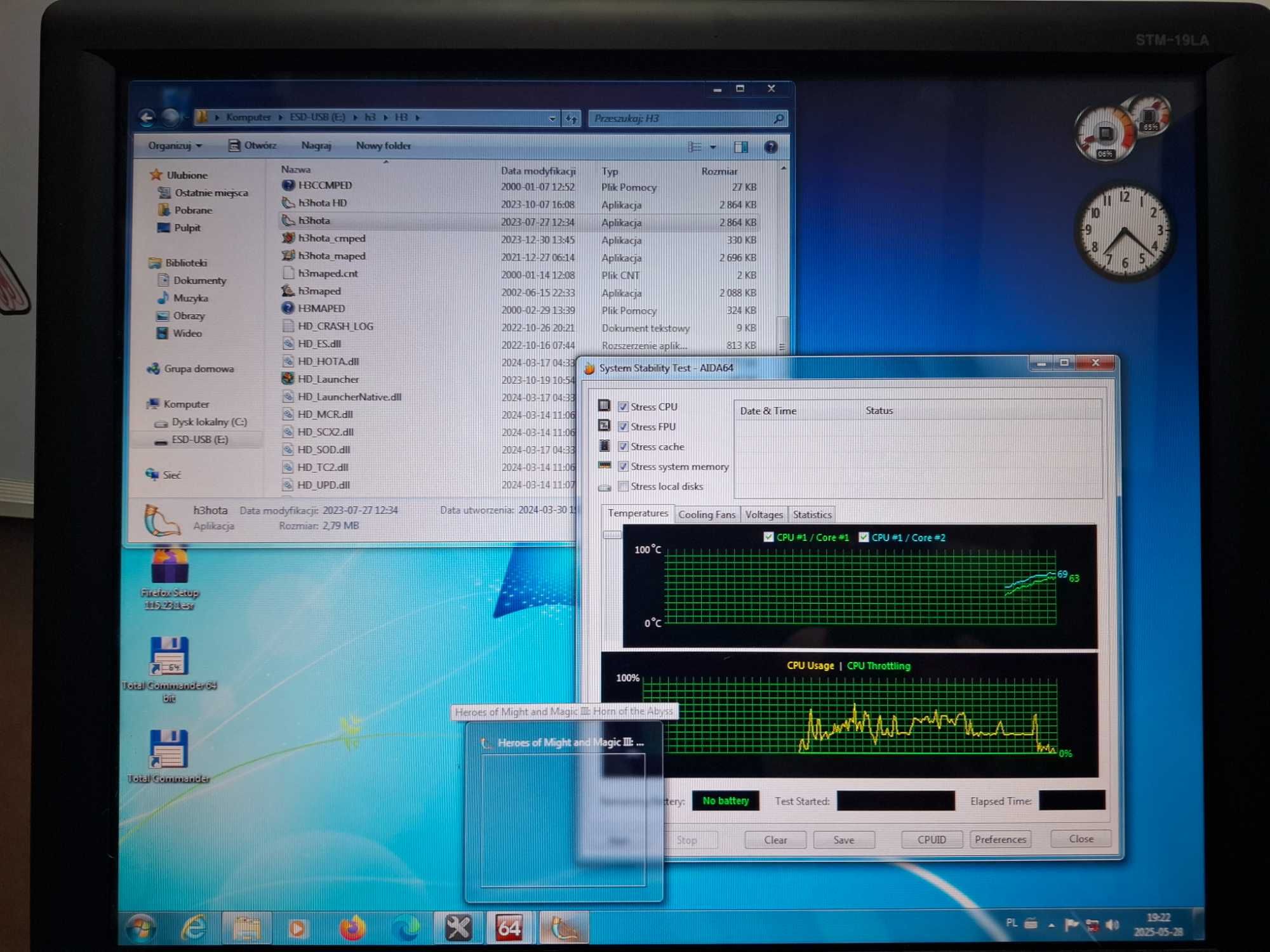Switch to the Heroes III taskbar icon
This screenshot has height=952, width=1270.
(x=563, y=929)
